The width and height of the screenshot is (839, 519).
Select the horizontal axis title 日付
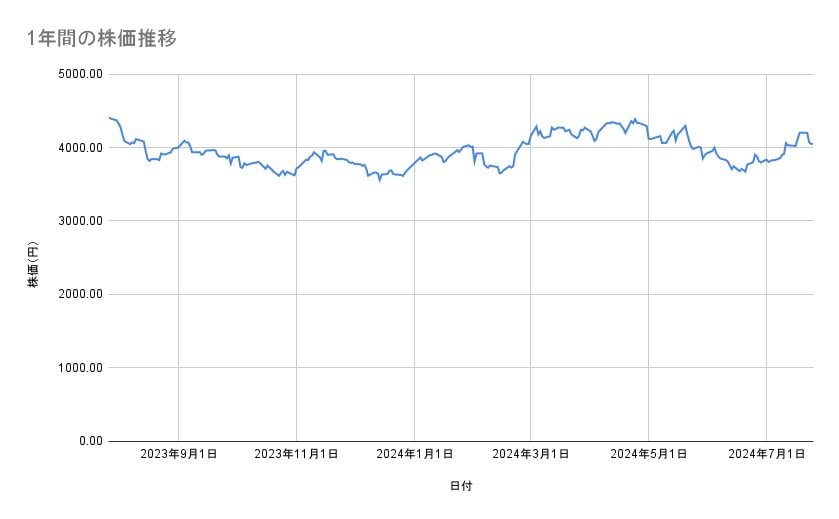[460, 487]
